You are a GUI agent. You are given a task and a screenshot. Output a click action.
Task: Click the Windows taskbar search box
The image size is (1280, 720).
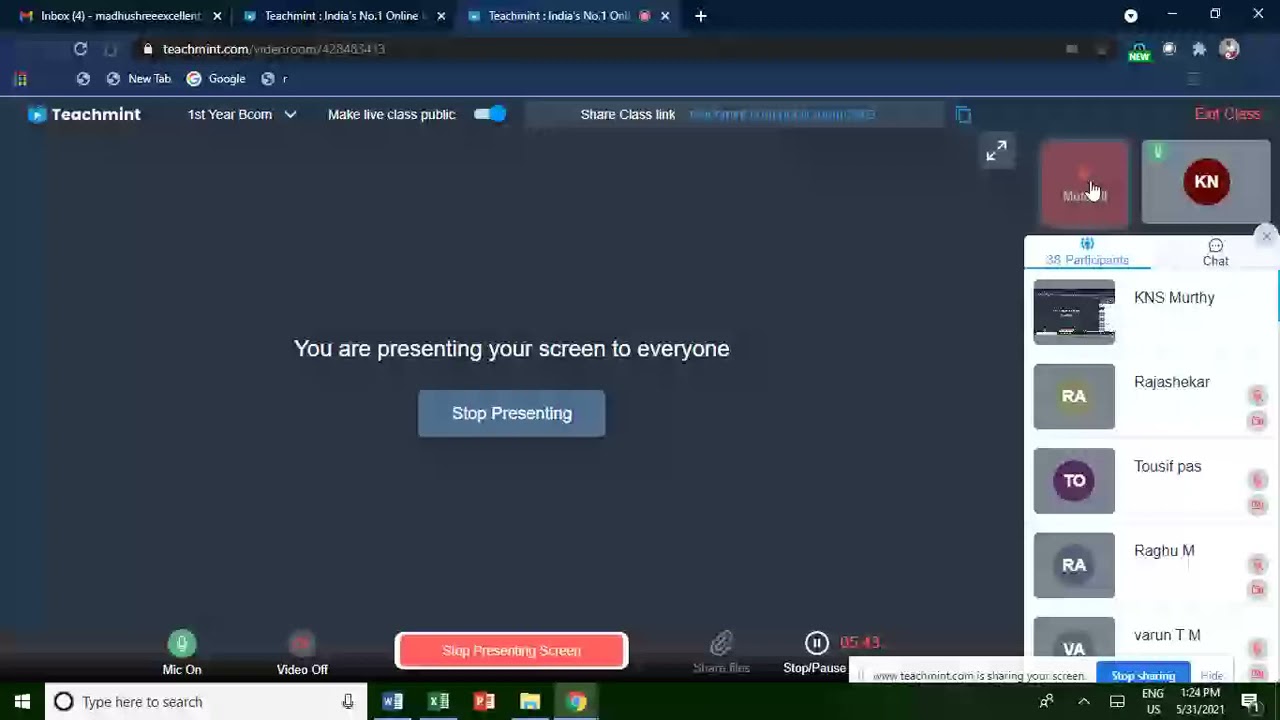(205, 702)
